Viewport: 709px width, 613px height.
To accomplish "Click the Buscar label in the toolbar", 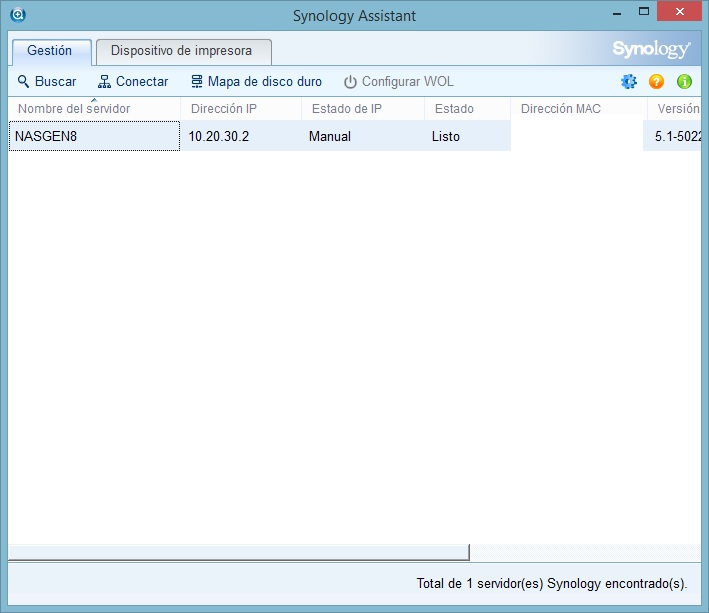I will point(56,81).
